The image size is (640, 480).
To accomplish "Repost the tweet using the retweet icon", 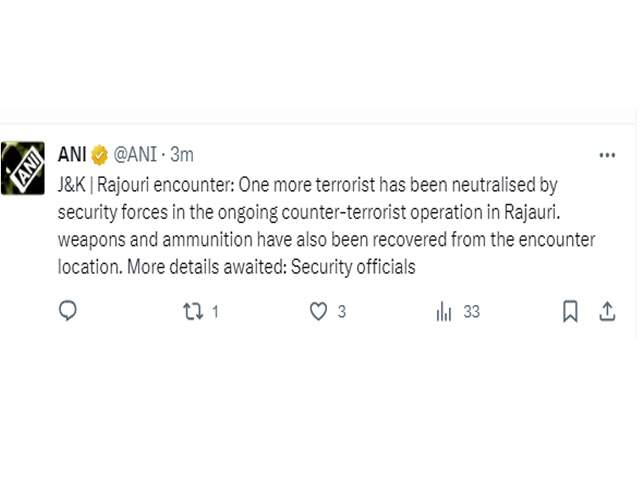I will [x=193, y=311].
